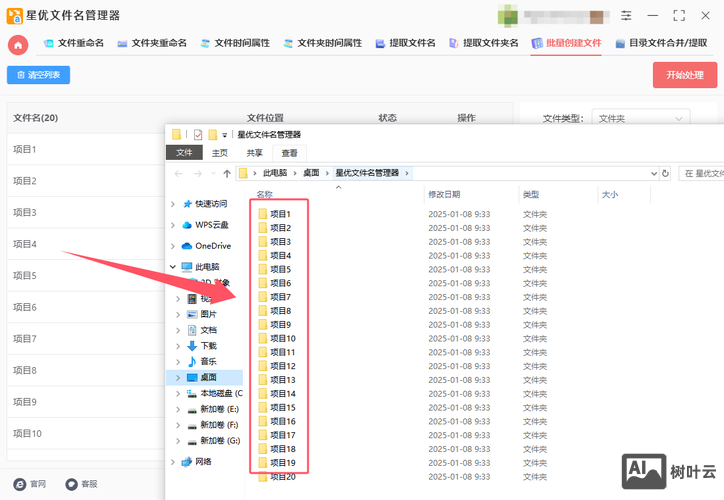Viewport: 724px width, 500px height.
Task: Expand 网络 in navigation tree
Action: click(173, 462)
